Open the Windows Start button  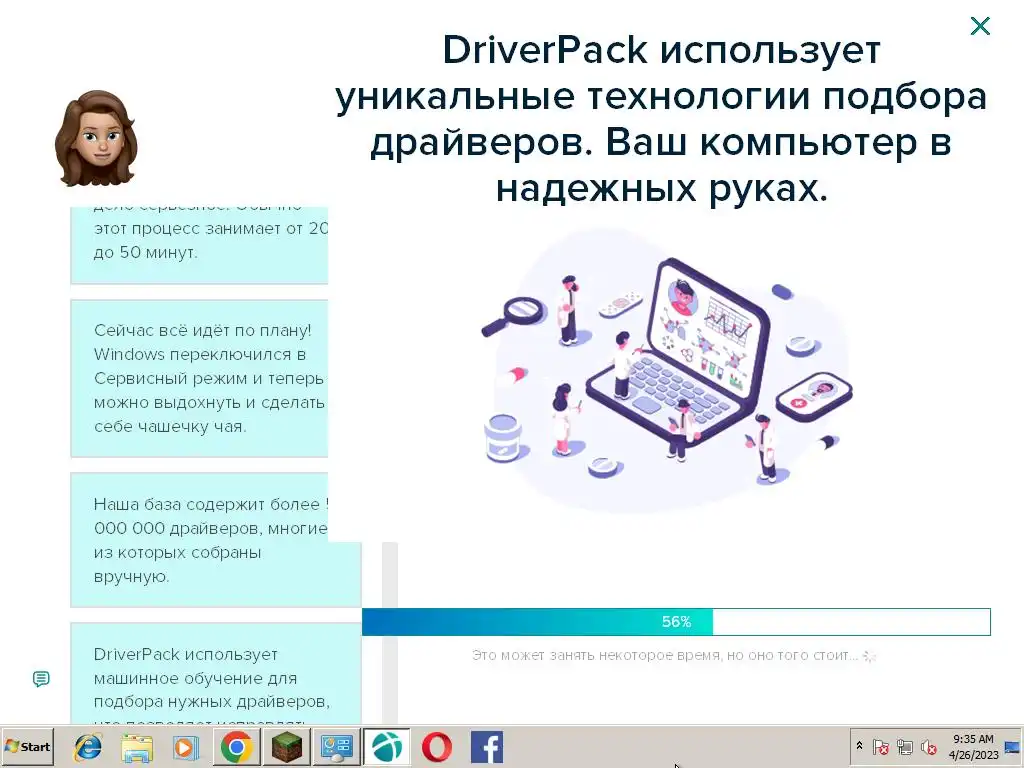click(27, 747)
